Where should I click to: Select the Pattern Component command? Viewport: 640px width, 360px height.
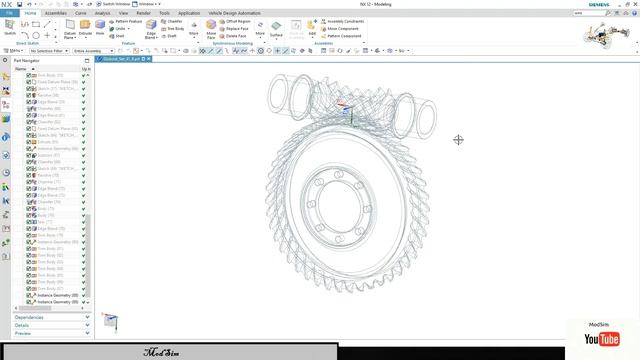tap(341, 36)
